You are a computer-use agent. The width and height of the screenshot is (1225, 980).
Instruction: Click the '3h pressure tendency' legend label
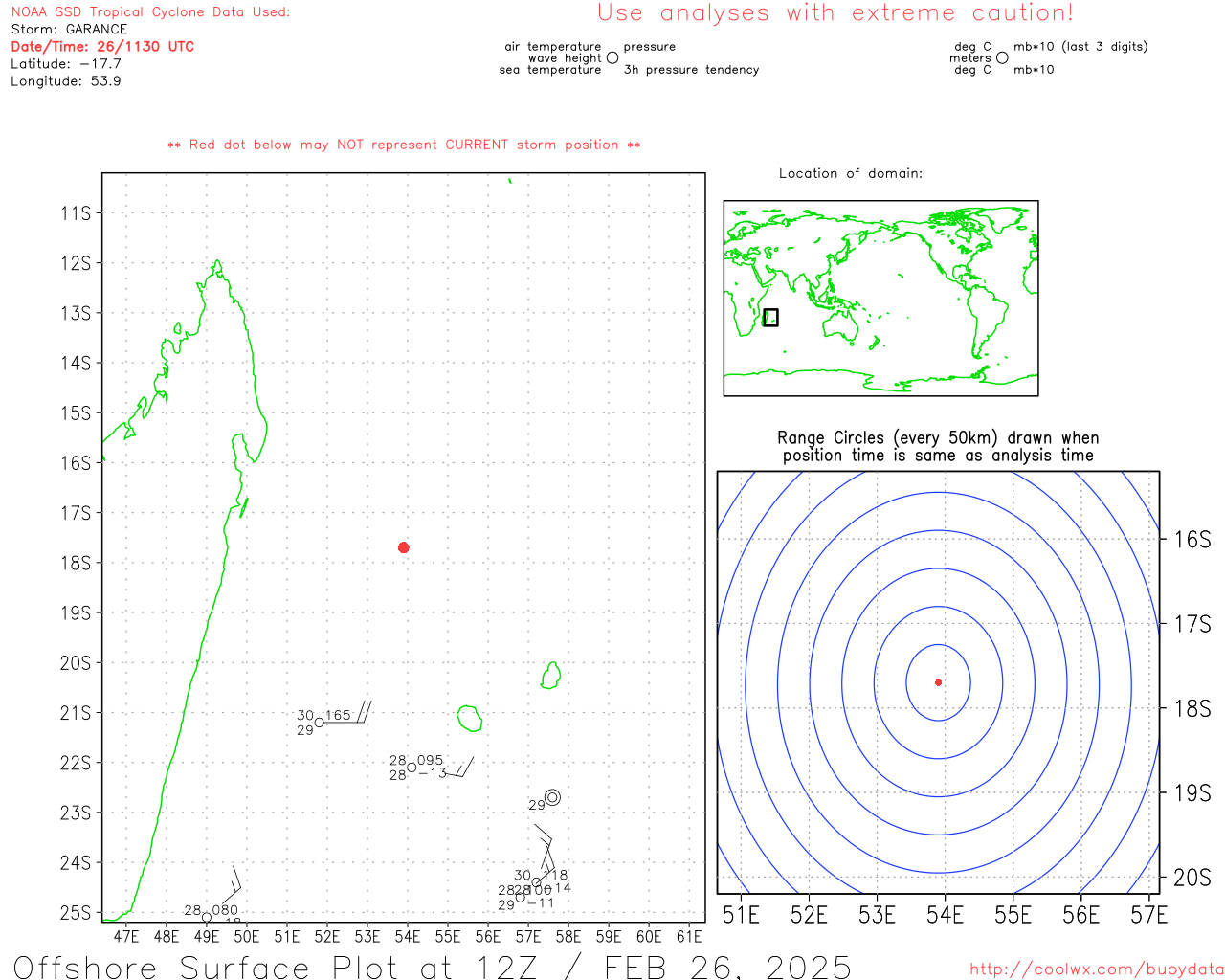(x=691, y=70)
